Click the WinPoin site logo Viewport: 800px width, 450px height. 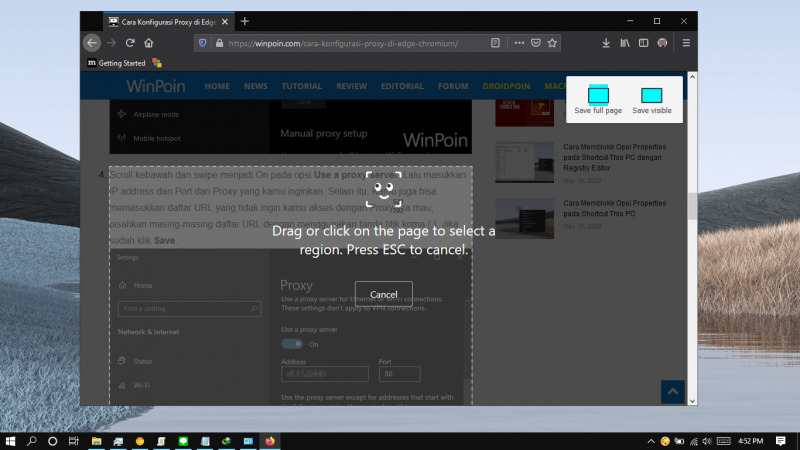tap(156, 86)
